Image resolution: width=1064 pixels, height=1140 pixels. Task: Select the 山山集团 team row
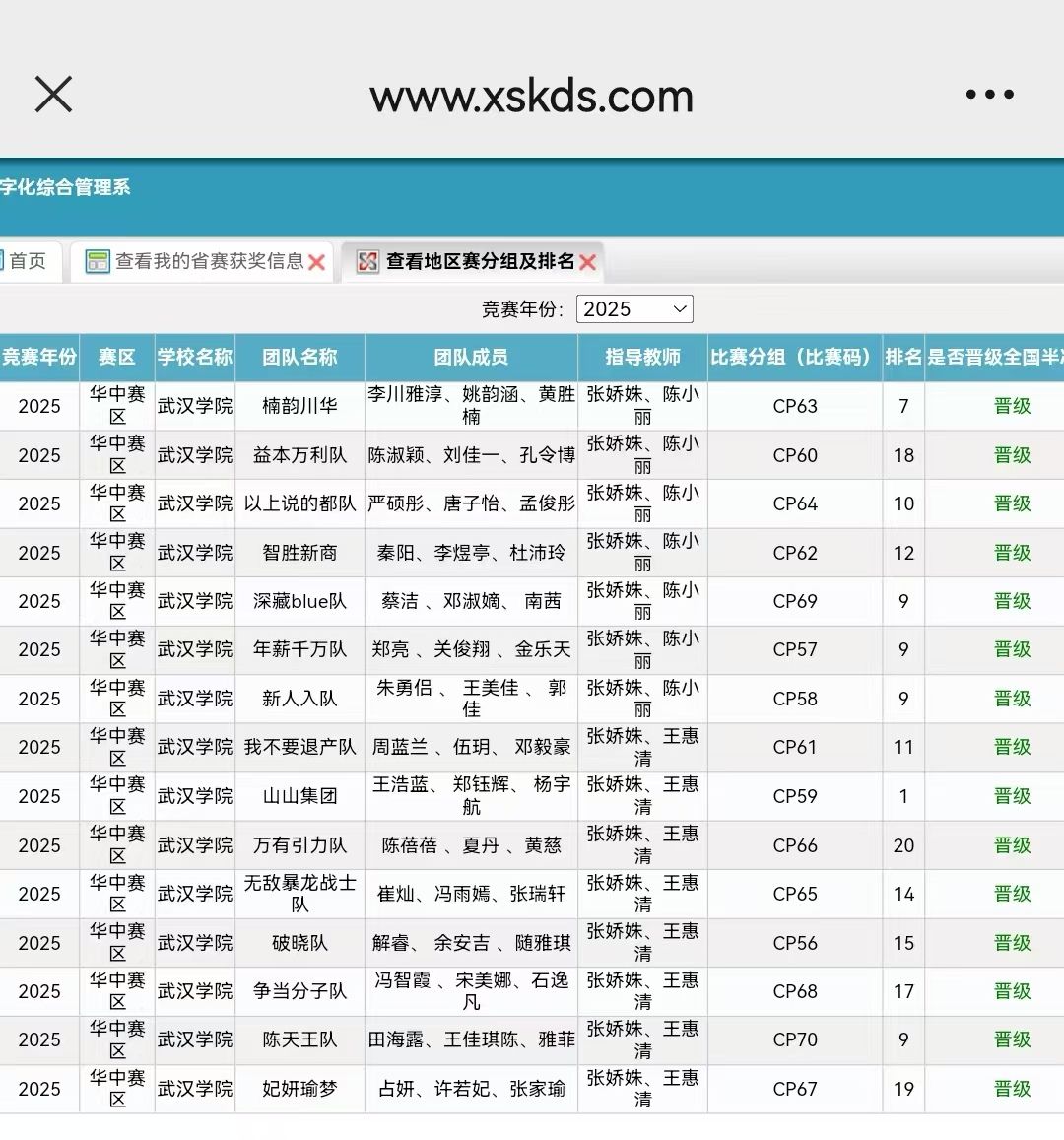click(299, 796)
